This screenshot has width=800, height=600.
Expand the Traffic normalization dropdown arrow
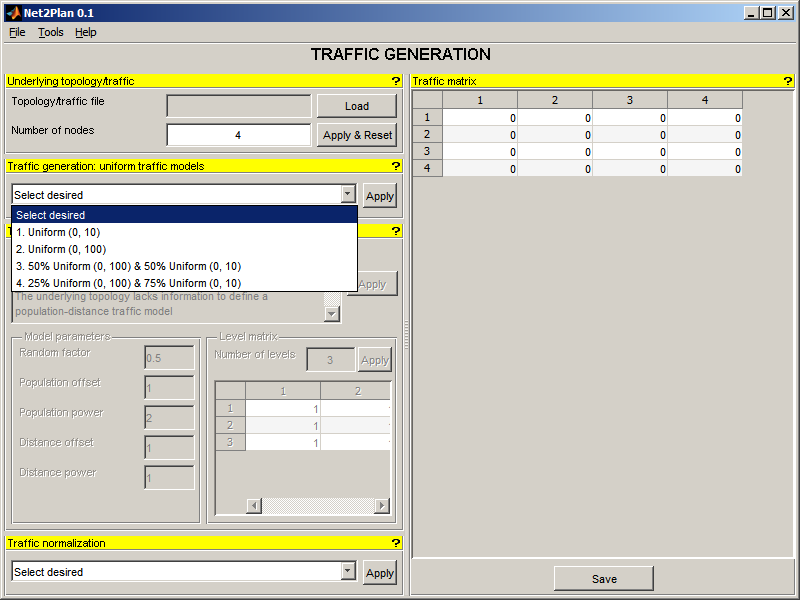(348, 571)
